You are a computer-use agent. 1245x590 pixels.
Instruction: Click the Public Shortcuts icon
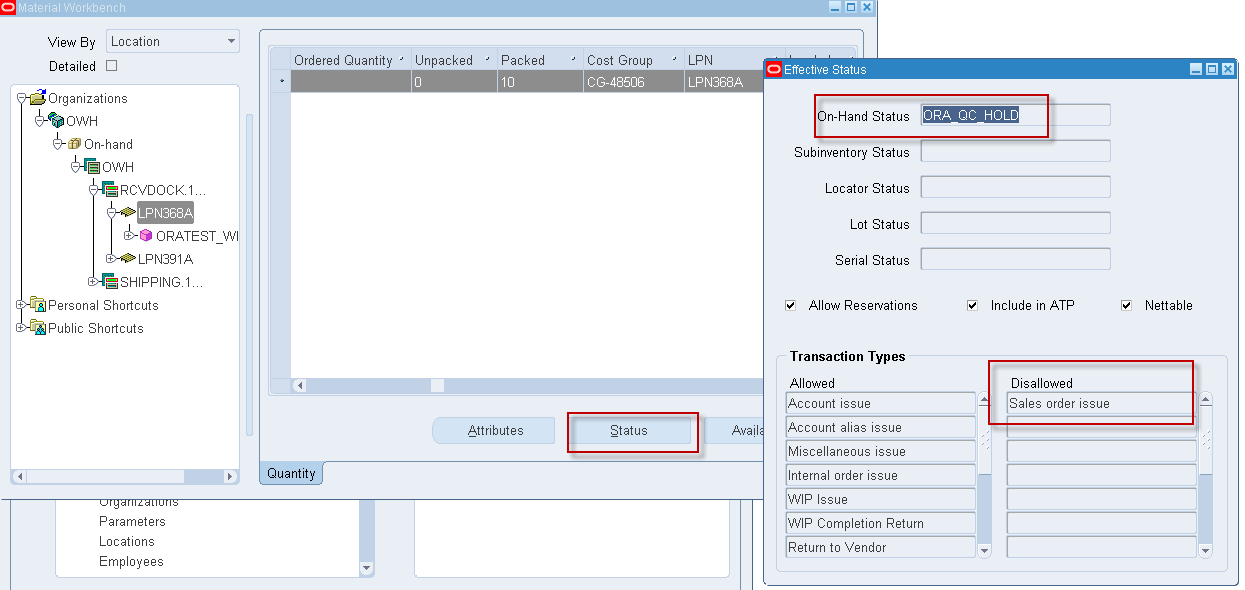pos(37,327)
